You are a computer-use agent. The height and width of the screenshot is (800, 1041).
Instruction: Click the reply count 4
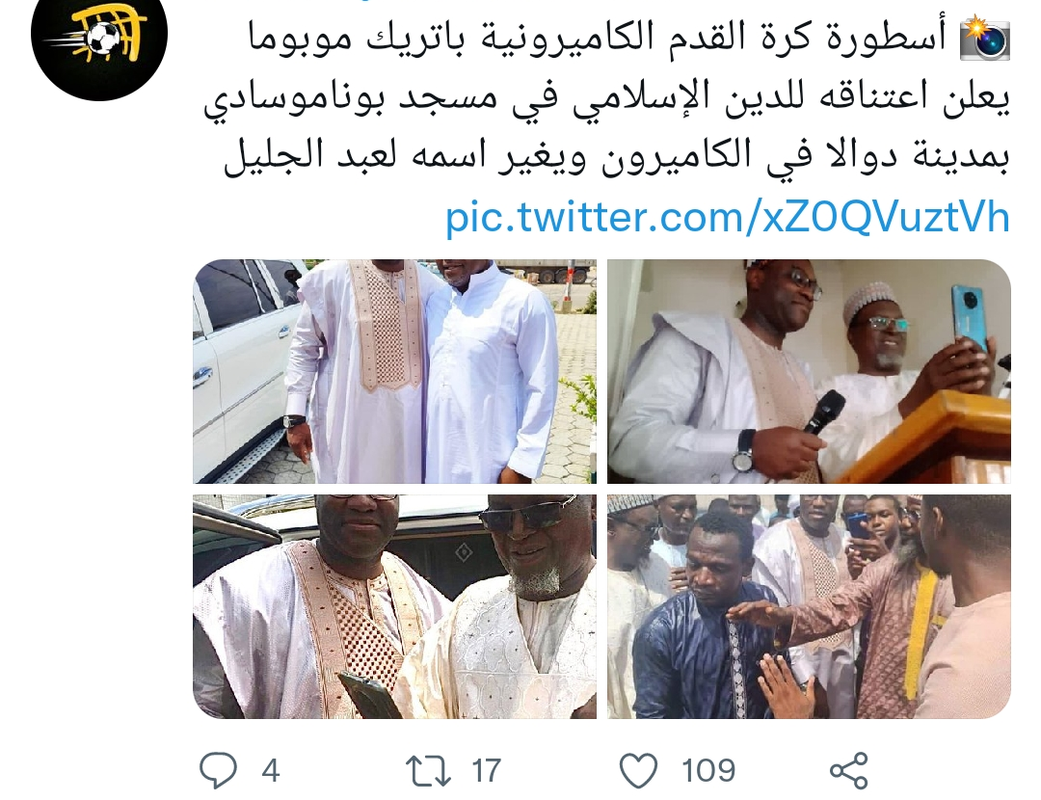pyautogui.click(x=270, y=771)
